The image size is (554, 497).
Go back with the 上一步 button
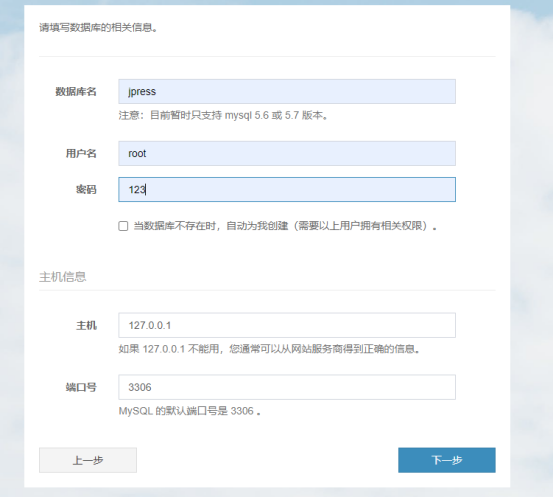pyautogui.click(x=88, y=460)
